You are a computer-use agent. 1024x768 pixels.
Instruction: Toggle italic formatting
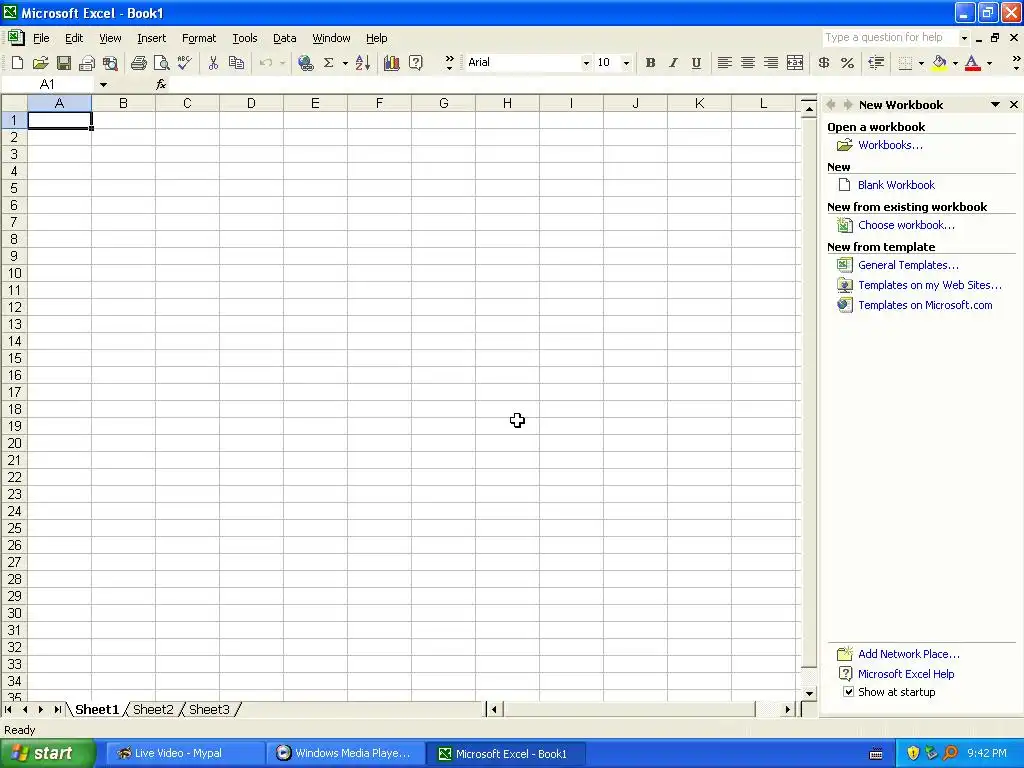pos(673,63)
